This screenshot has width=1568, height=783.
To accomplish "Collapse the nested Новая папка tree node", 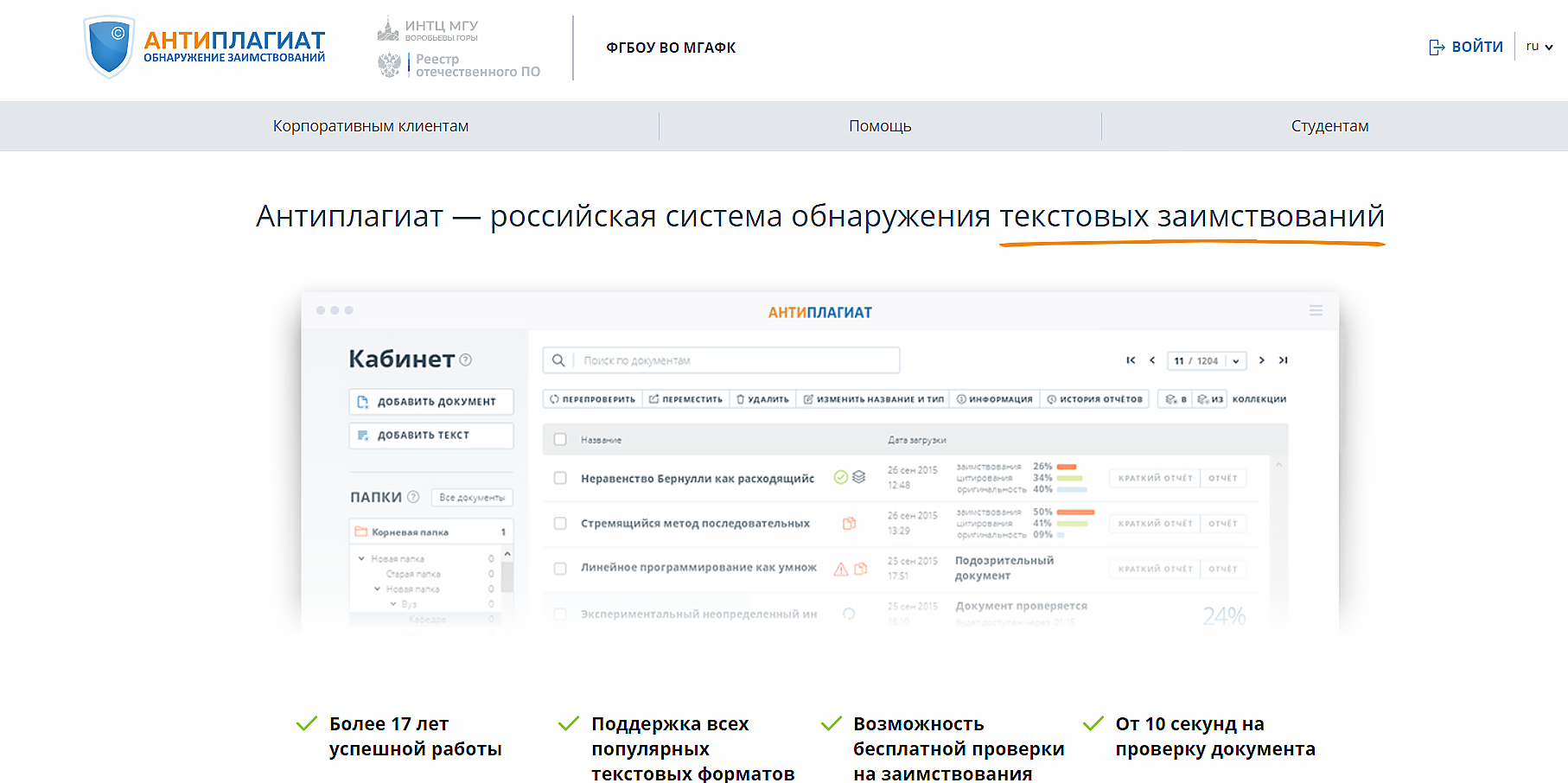I will point(377,589).
